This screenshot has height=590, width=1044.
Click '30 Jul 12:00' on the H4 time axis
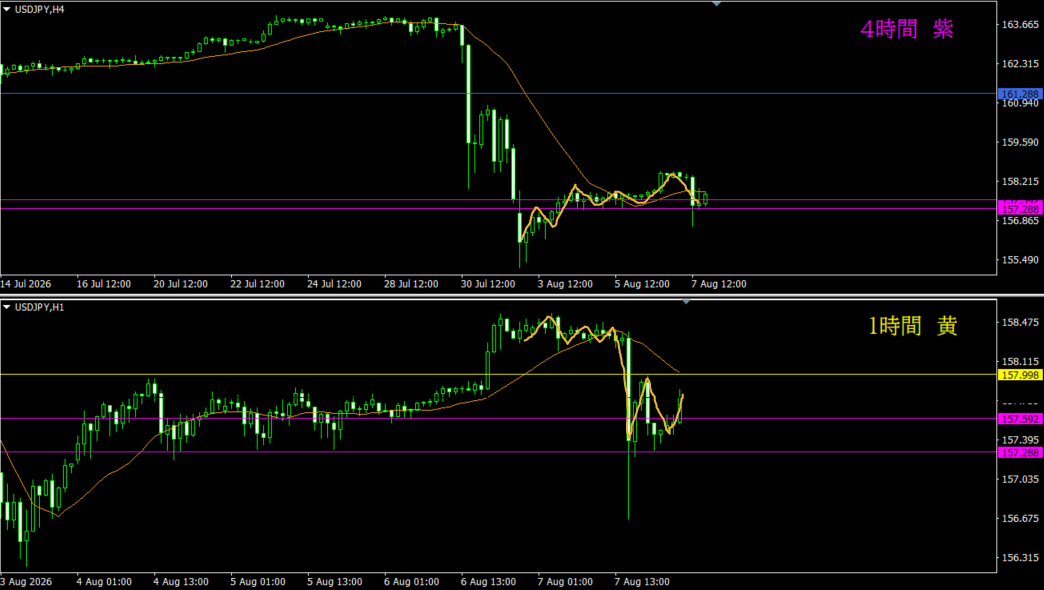488,284
